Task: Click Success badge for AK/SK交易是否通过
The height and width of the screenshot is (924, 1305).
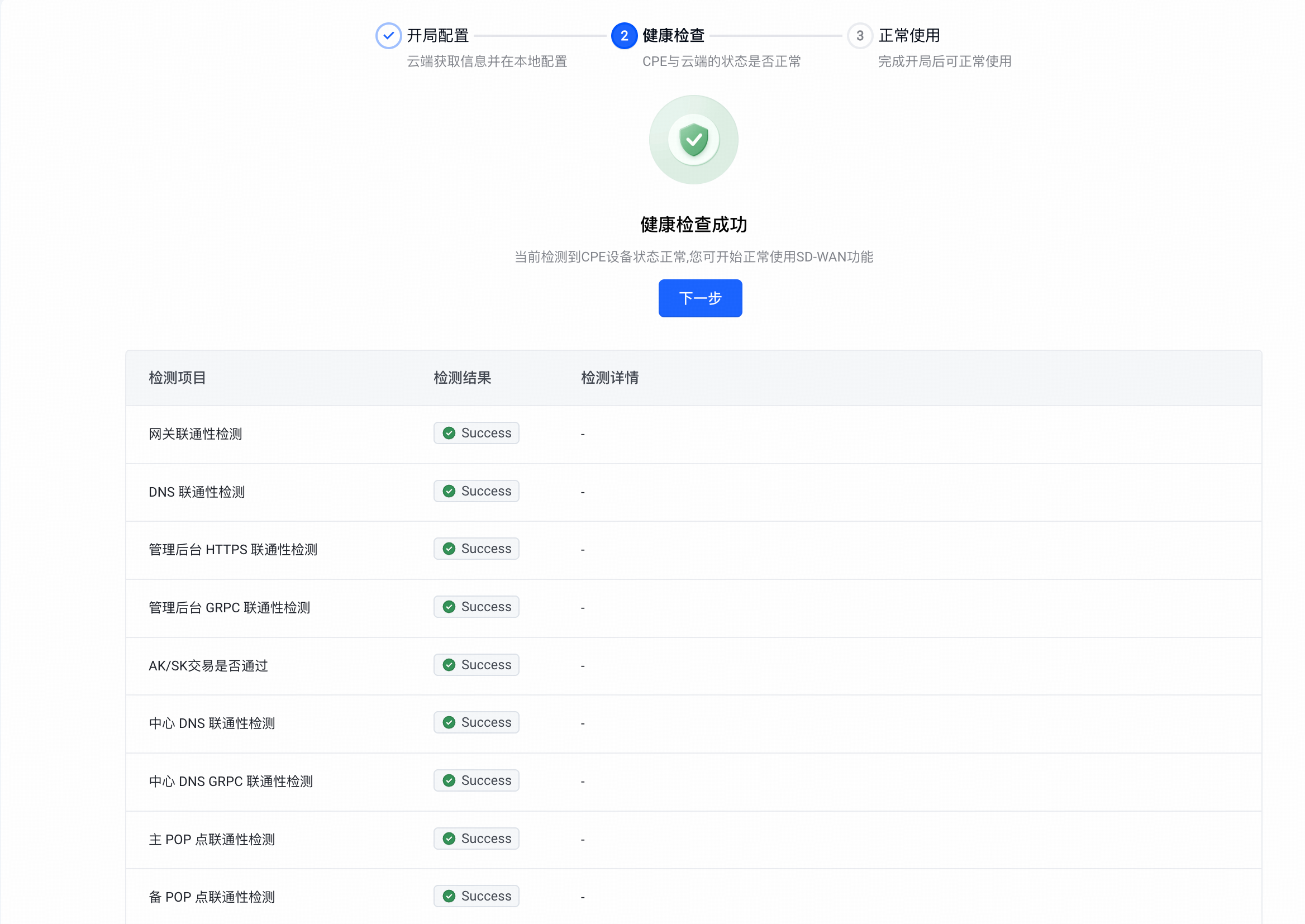Action: [x=476, y=665]
